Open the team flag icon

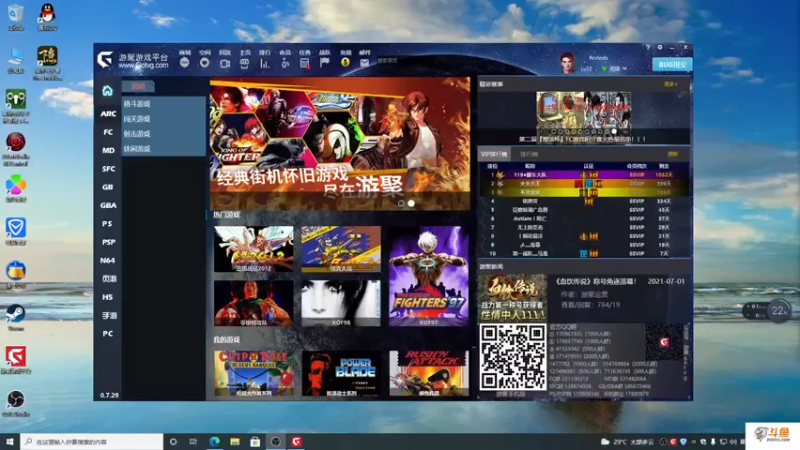pyautogui.click(x=324, y=63)
